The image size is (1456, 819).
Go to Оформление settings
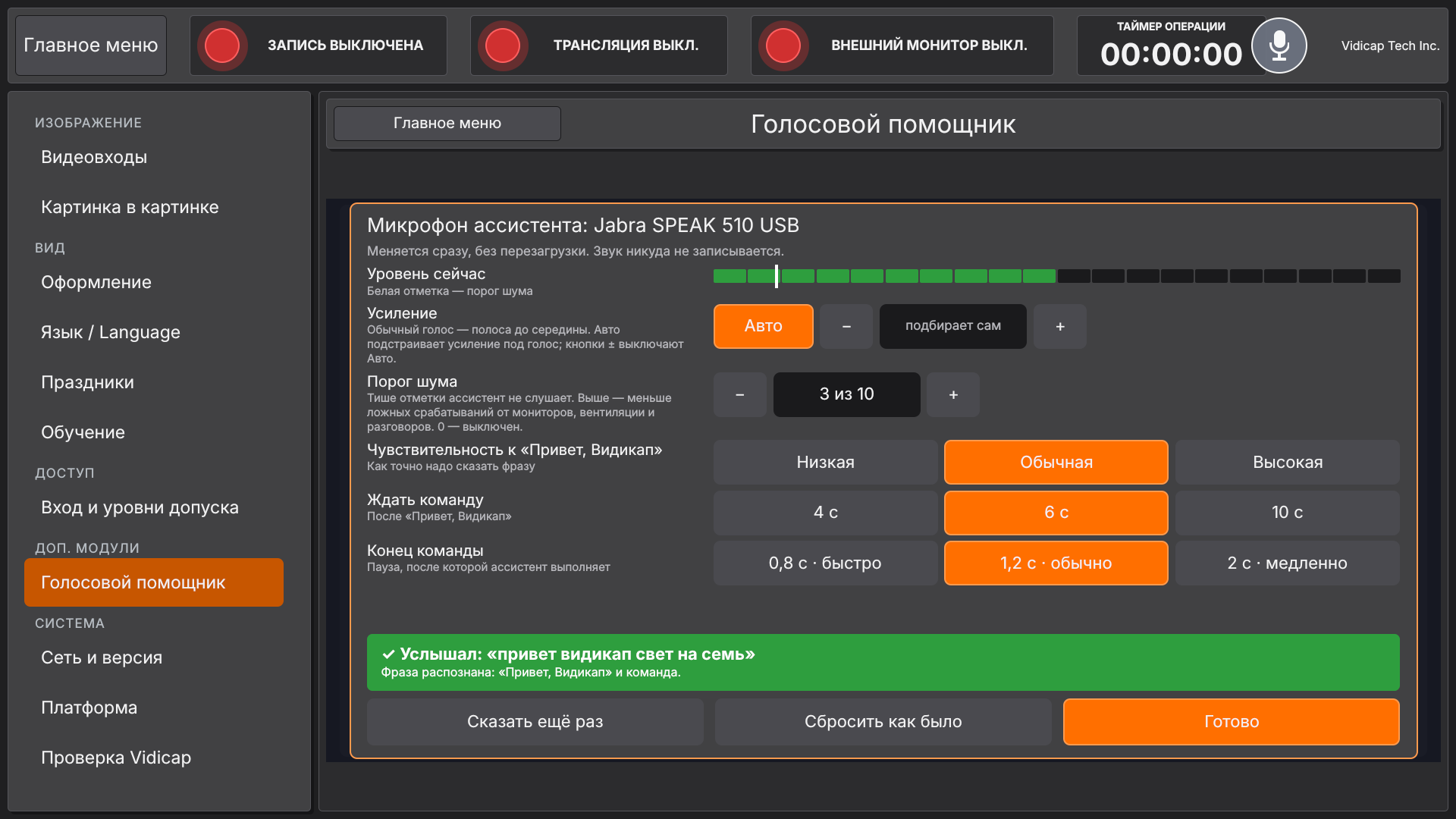(x=154, y=282)
